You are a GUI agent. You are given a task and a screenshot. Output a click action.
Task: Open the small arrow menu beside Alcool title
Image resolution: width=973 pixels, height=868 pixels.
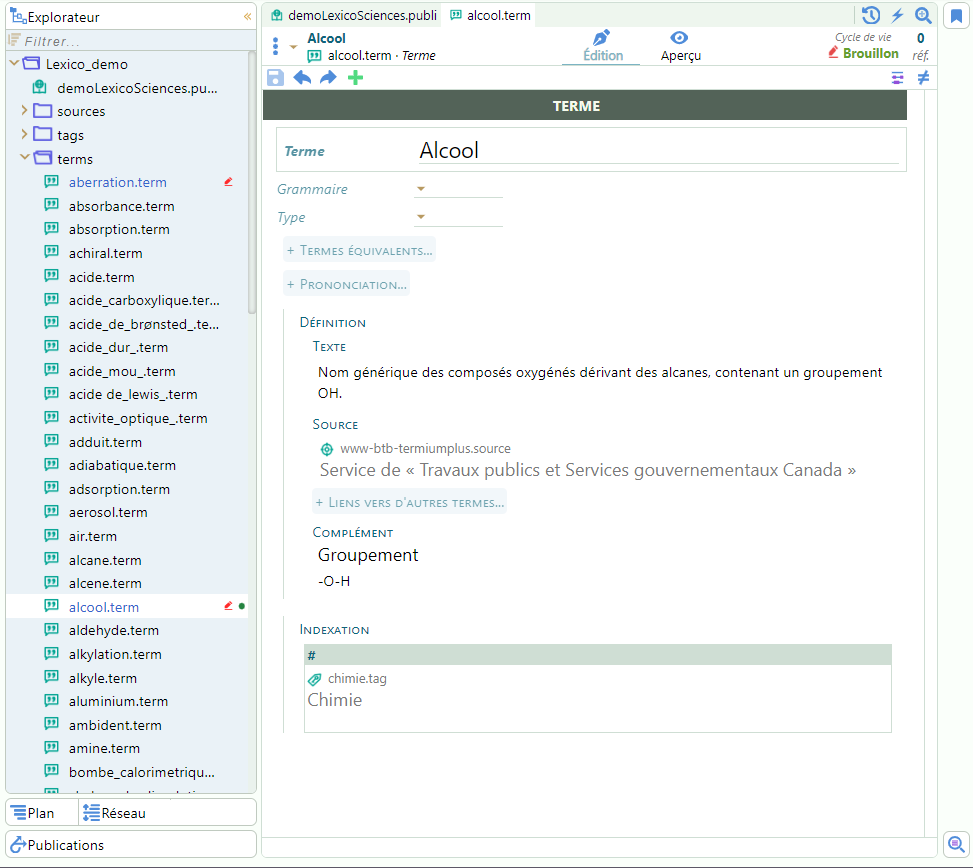pyautogui.click(x=294, y=47)
